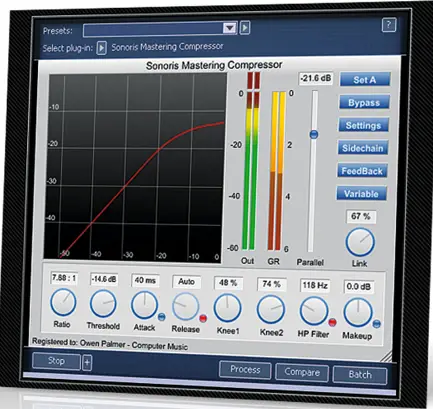Click the help question mark icon
This screenshot has height=409, width=433.
[x=389, y=25]
